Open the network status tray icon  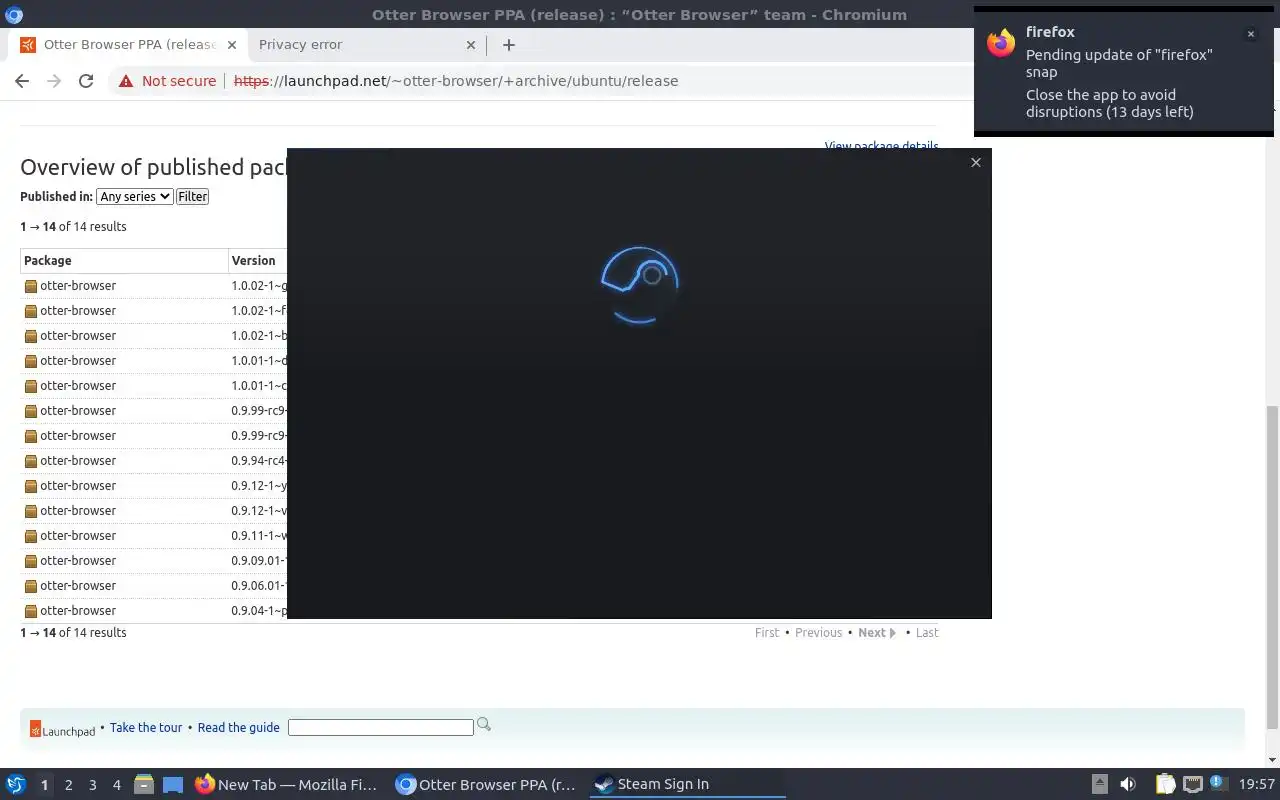(x=1192, y=785)
